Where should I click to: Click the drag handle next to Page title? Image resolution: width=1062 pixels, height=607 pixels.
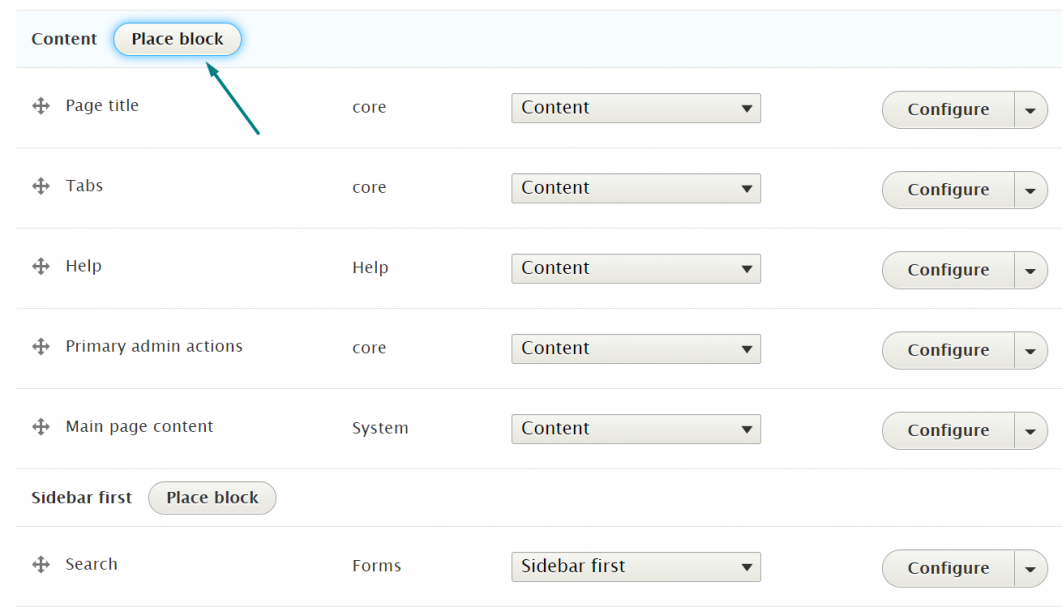(x=40, y=105)
